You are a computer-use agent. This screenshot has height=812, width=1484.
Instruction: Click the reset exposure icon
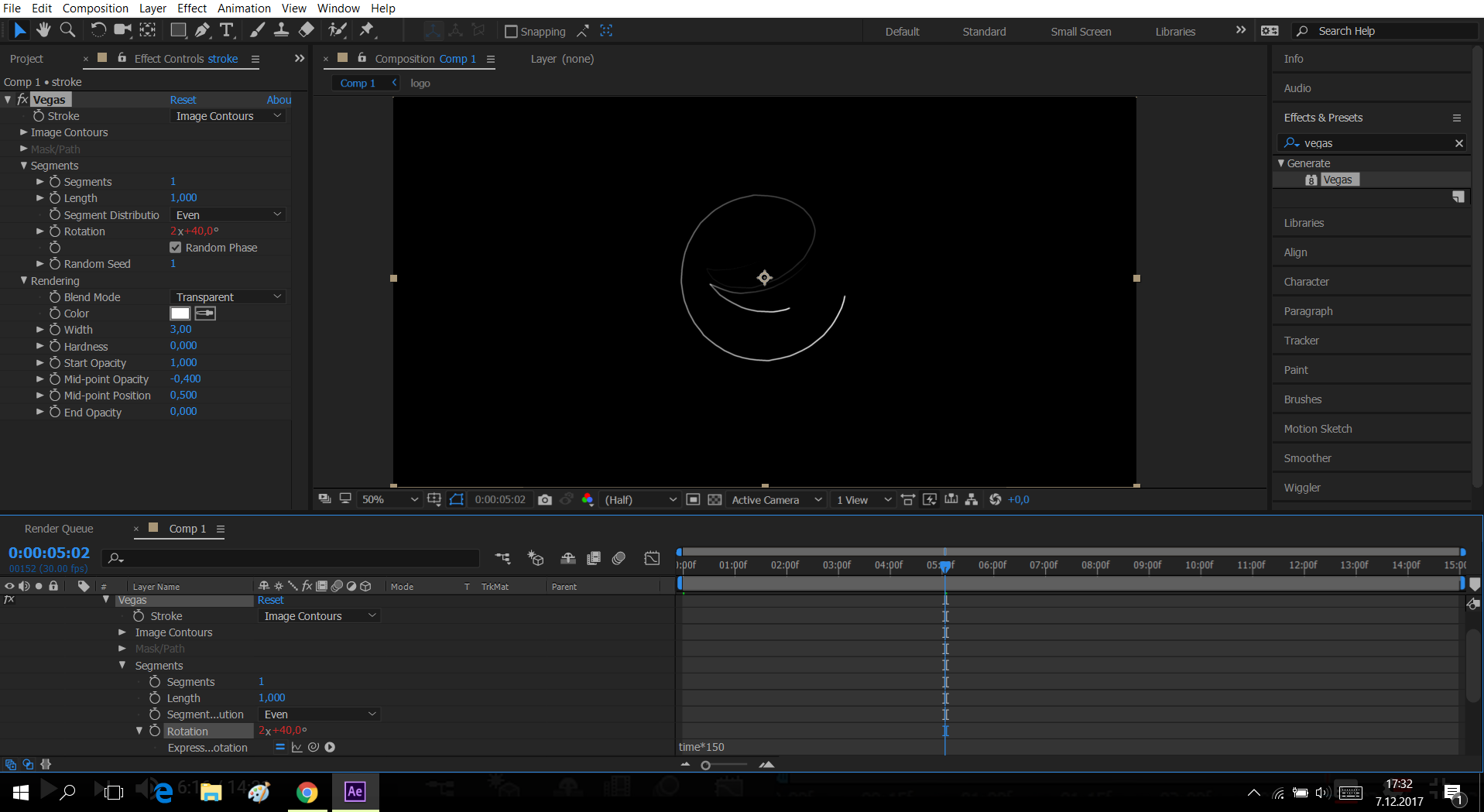(x=996, y=500)
